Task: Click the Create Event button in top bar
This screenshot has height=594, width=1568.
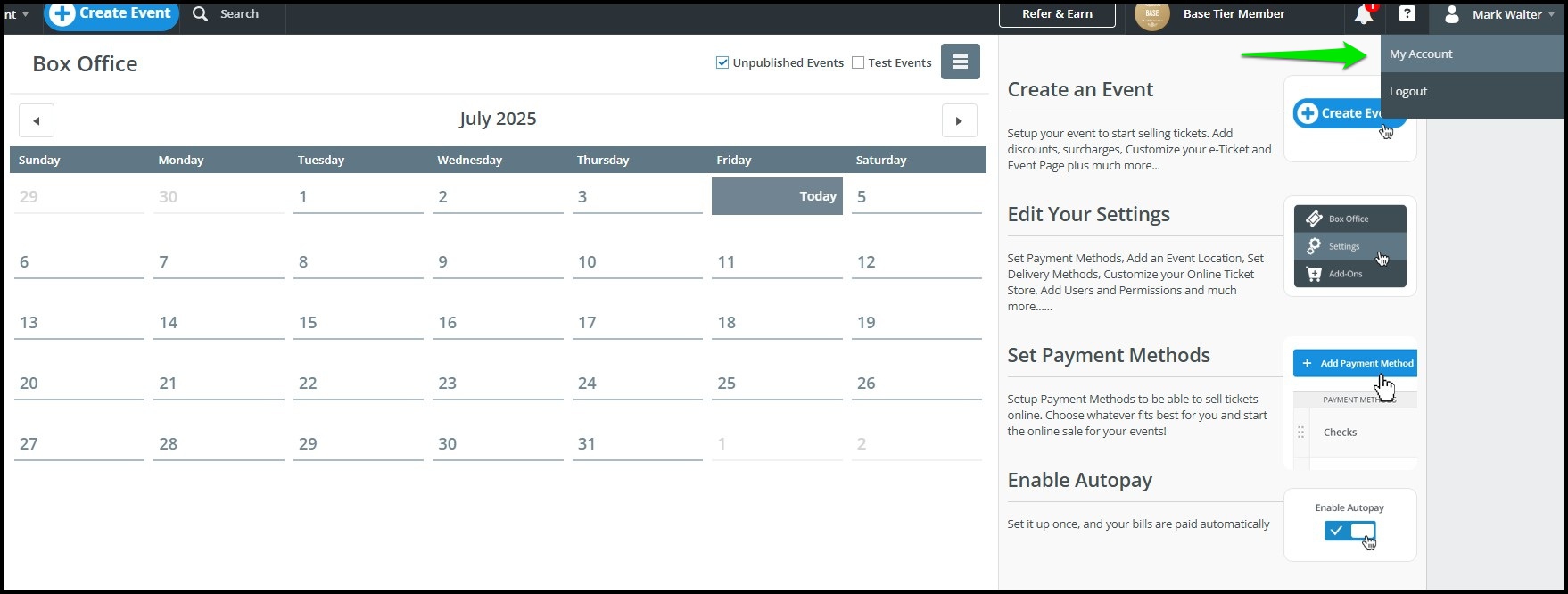Action: 111,14
